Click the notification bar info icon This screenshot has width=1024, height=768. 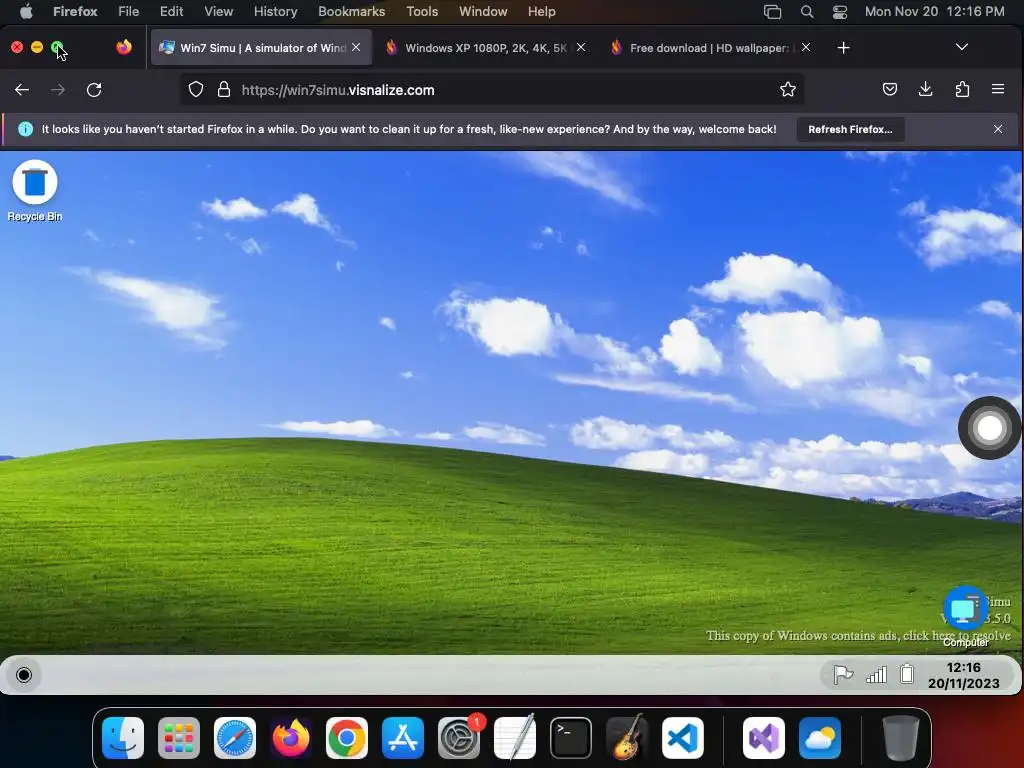(x=25, y=129)
